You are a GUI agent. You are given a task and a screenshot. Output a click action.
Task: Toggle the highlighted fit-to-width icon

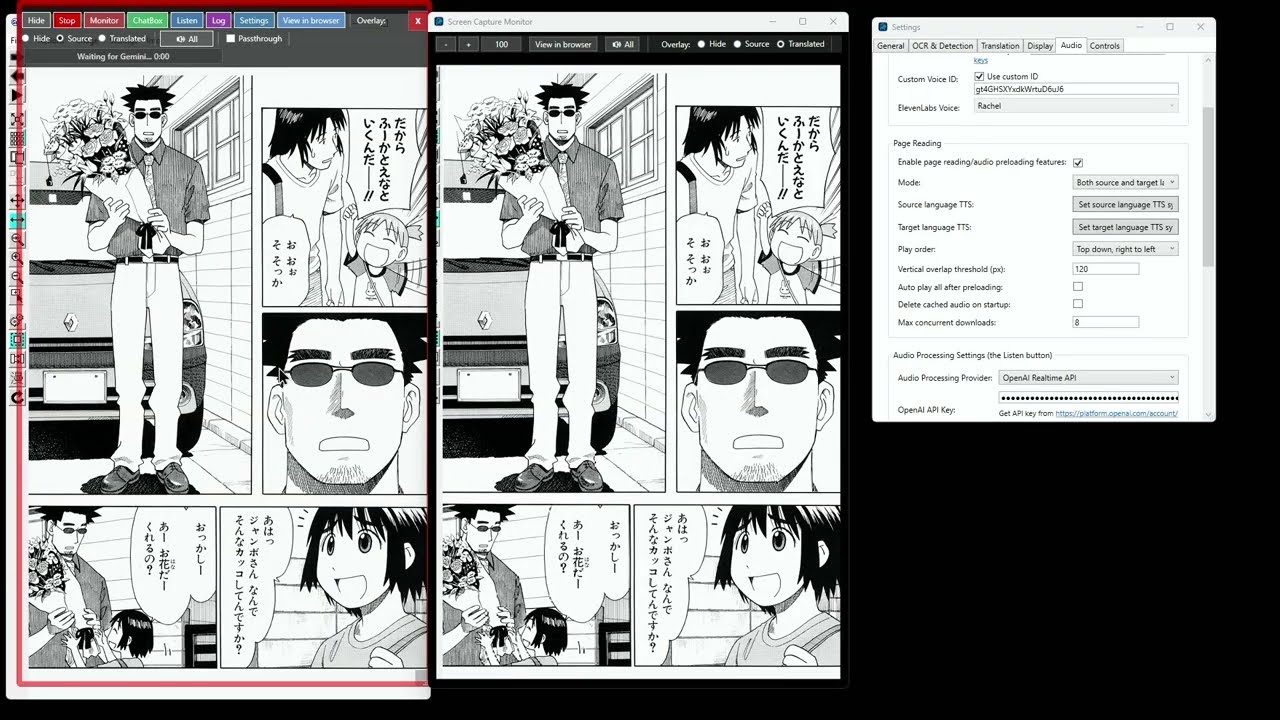(x=17, y=220)
